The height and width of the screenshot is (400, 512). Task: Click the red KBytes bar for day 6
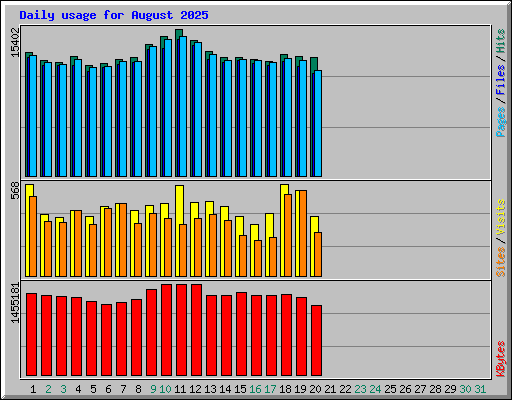106,340
